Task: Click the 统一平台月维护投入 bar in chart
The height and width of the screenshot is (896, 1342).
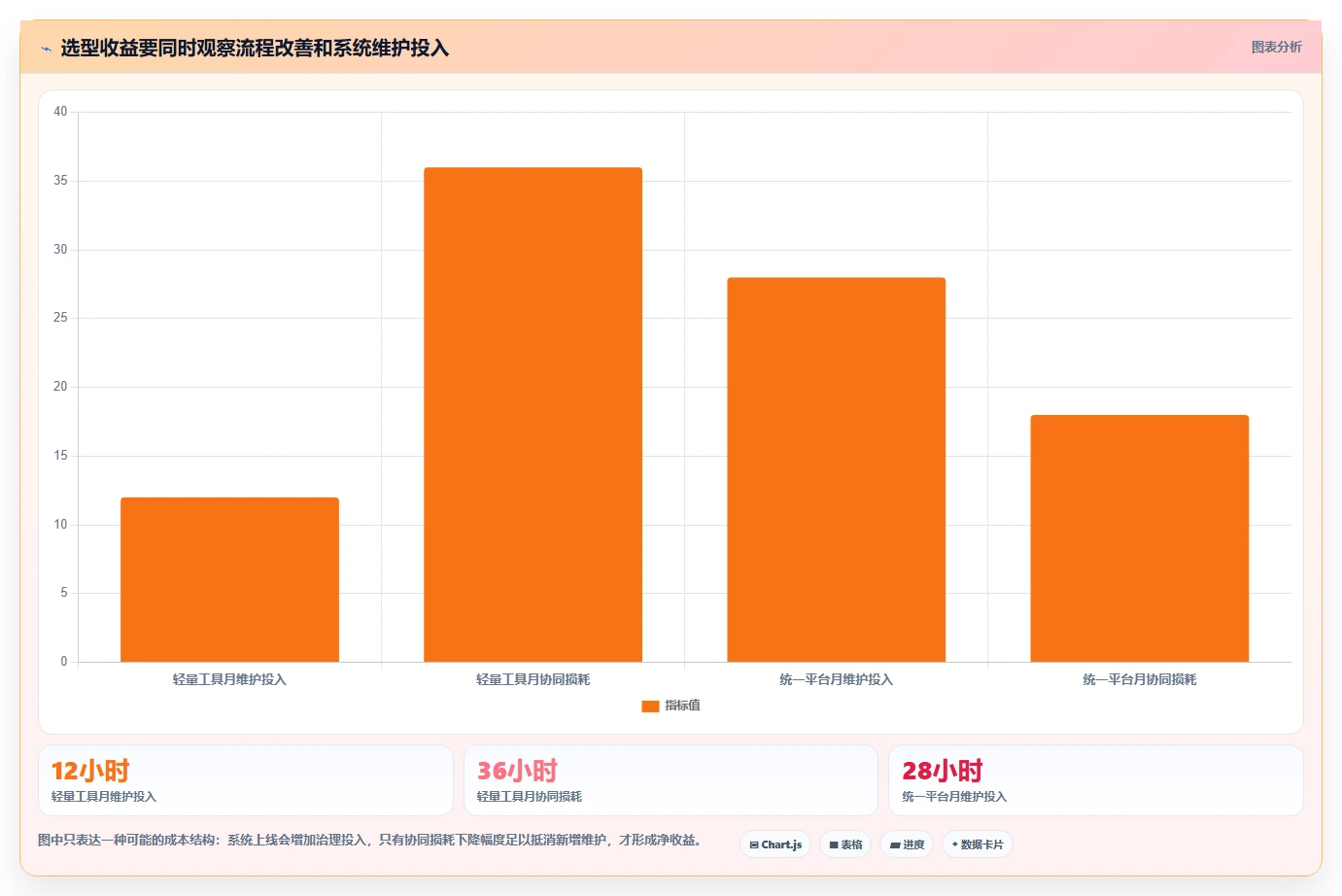Action: click(x=836, y=469)
